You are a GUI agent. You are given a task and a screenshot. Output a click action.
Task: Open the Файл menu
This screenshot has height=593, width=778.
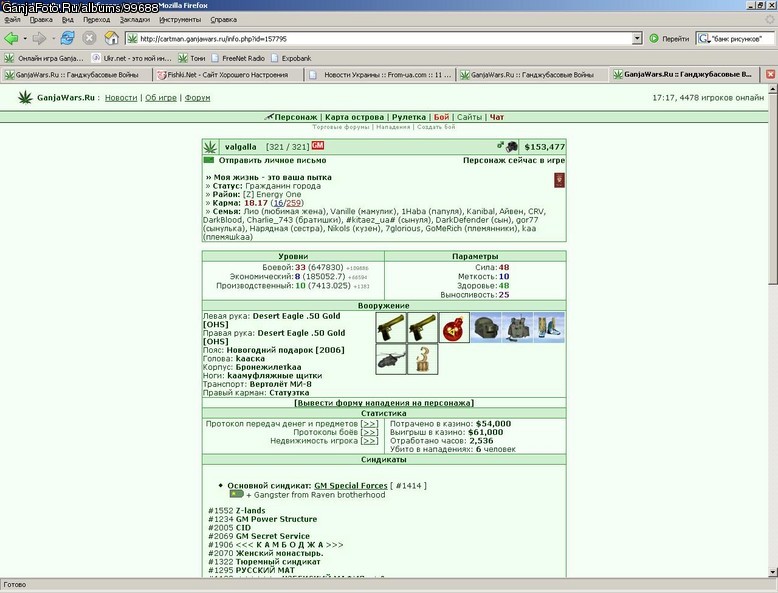(12, 20)
